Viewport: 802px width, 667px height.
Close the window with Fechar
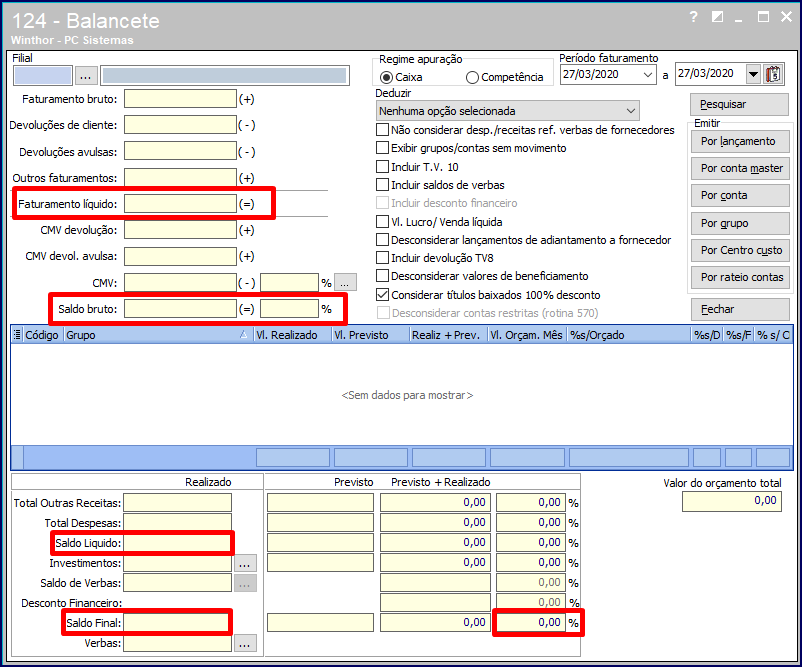point(740,309)
